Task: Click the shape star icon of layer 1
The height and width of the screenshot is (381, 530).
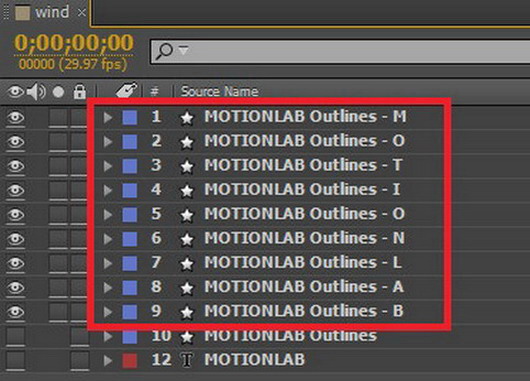Action: [187, 118]
